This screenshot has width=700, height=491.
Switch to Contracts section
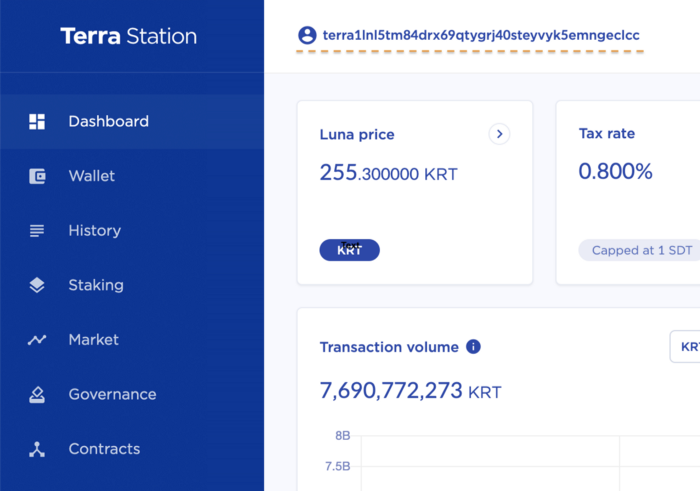click(x=132, y=449)
